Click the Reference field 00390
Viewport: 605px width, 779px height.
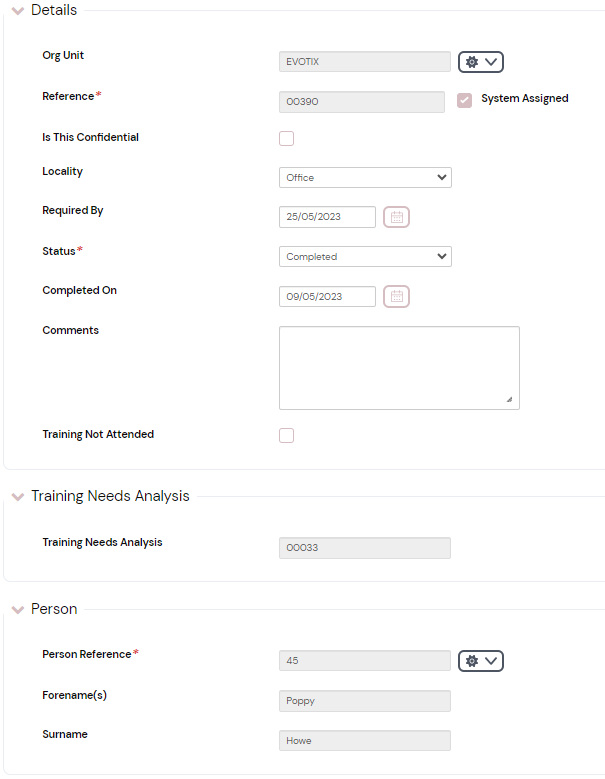(361, 102)
